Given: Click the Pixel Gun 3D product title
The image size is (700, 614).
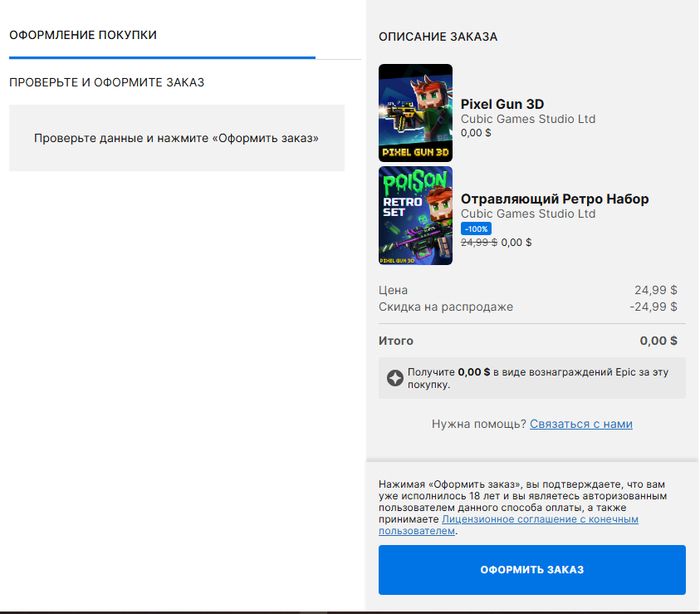Looking at the screenshot, I should coord(502,104).
